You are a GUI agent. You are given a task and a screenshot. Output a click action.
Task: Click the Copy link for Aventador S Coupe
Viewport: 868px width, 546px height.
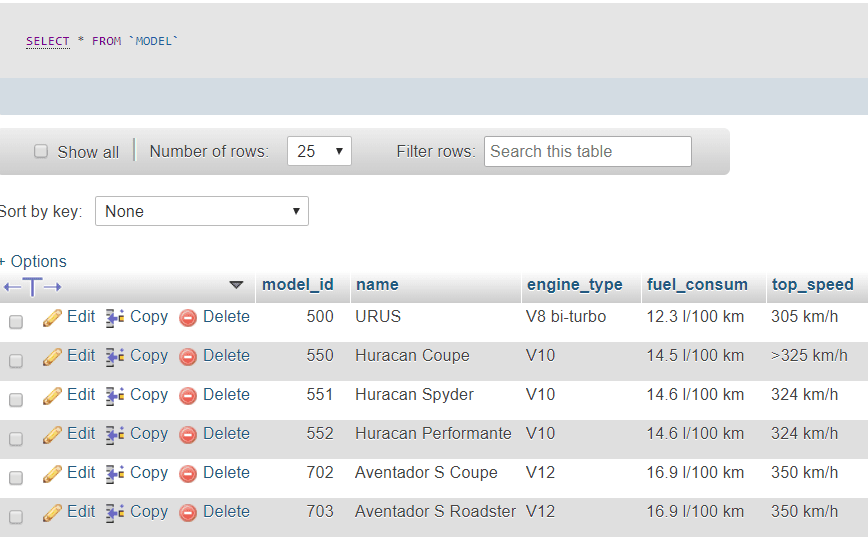[x=149, y=473]
